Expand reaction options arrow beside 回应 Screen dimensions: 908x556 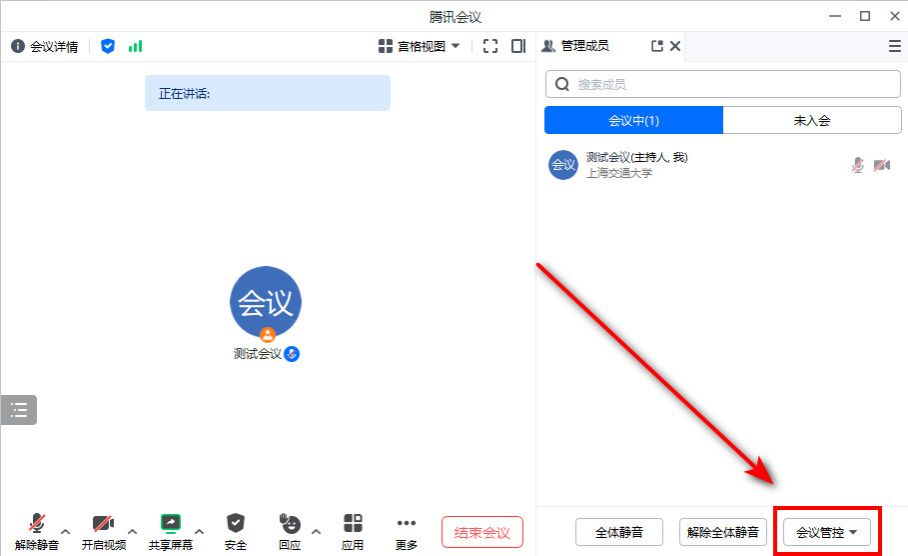coord(316,531)
